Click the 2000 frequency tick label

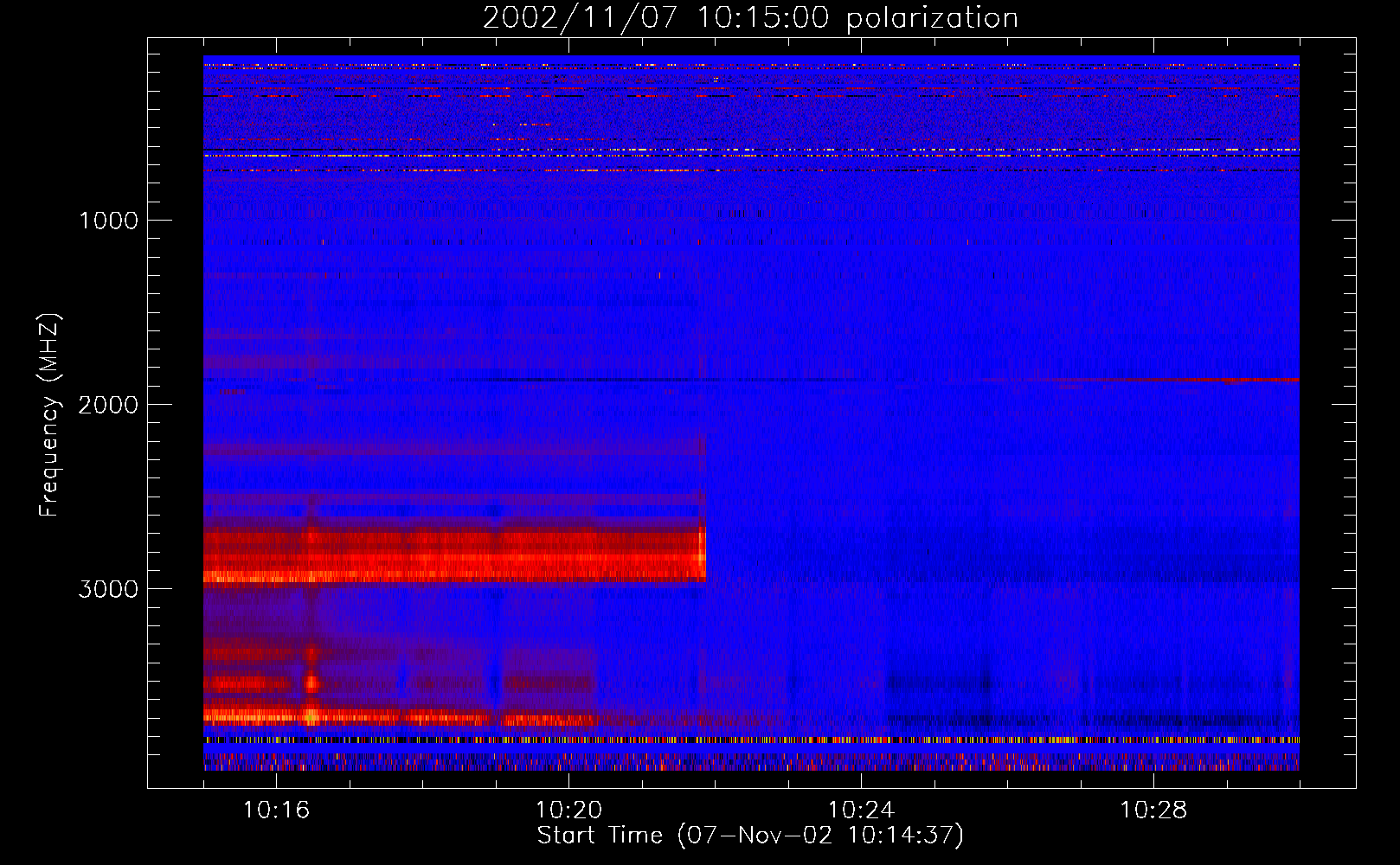(108, 405)
